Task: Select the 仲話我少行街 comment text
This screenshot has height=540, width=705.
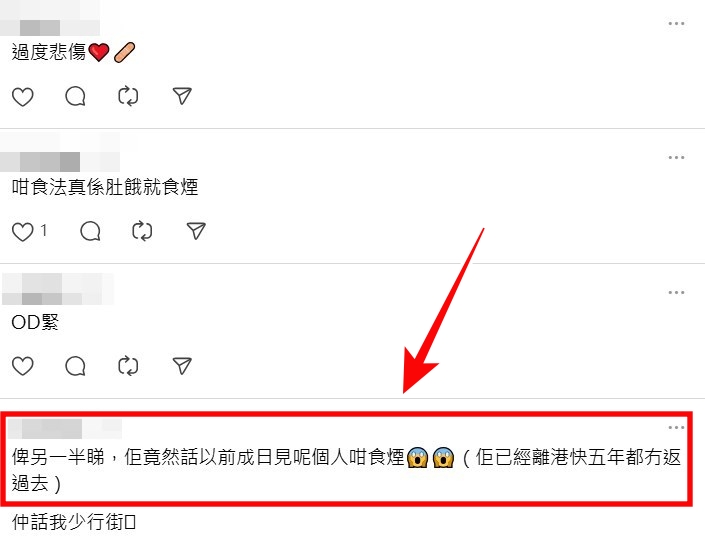Action: (x=74, y=522)
